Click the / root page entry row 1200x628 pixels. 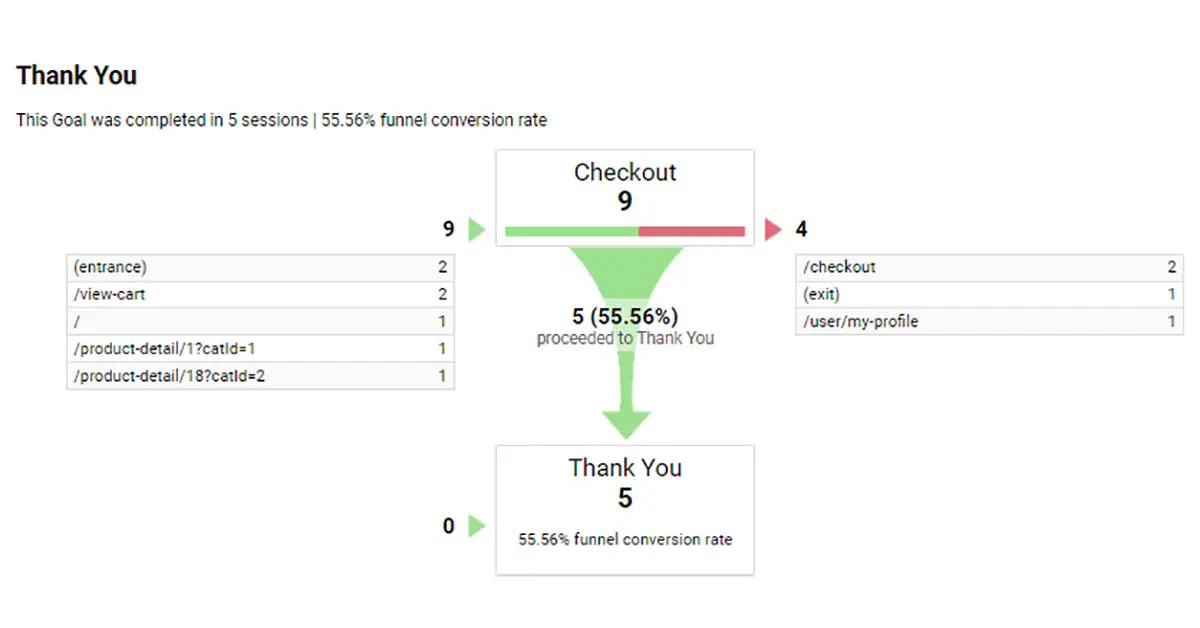coord(260,321)
